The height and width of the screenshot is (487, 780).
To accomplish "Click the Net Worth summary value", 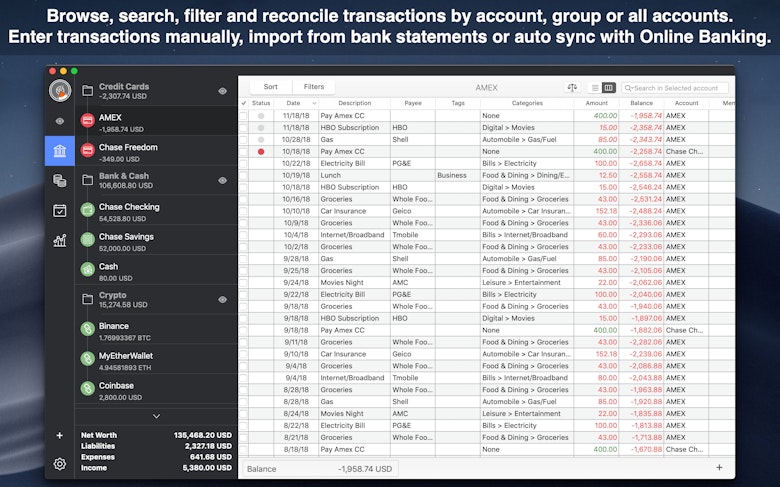I will tap(202, 435).
